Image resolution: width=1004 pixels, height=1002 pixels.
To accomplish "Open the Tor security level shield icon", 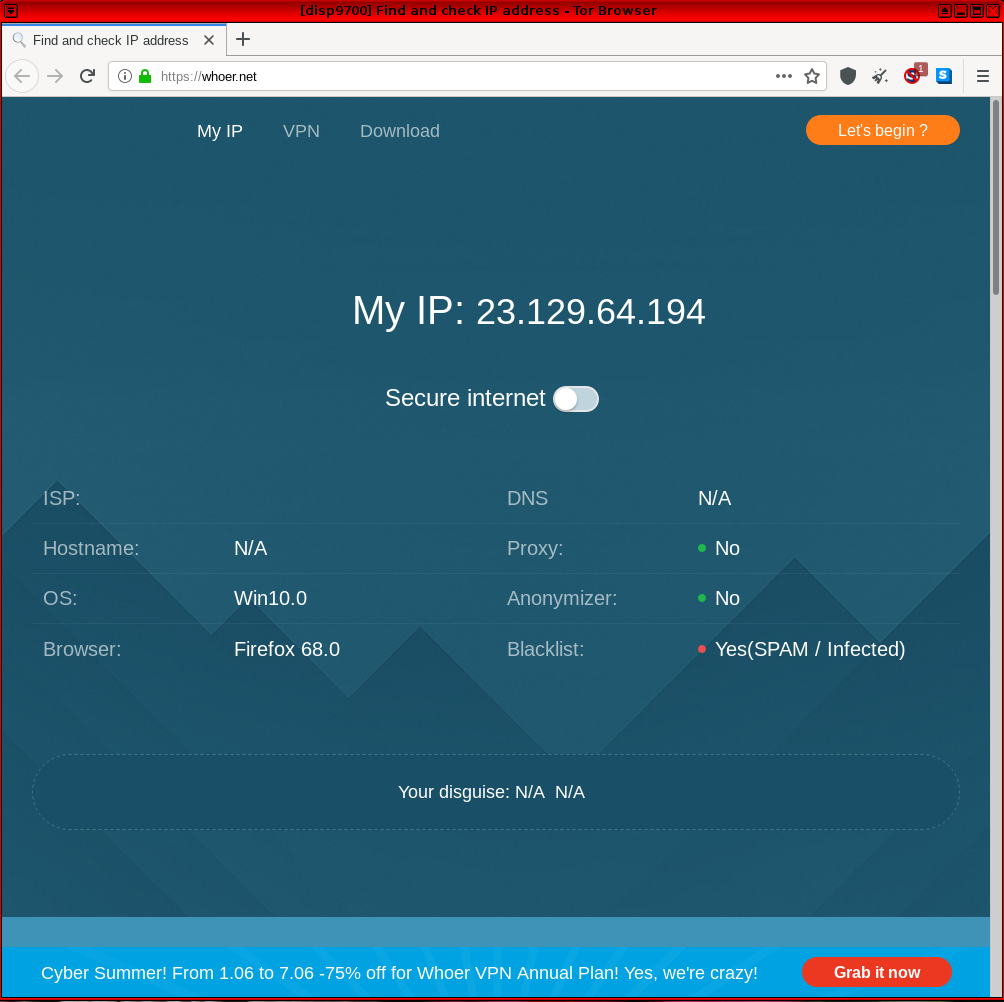I will 848,76.
